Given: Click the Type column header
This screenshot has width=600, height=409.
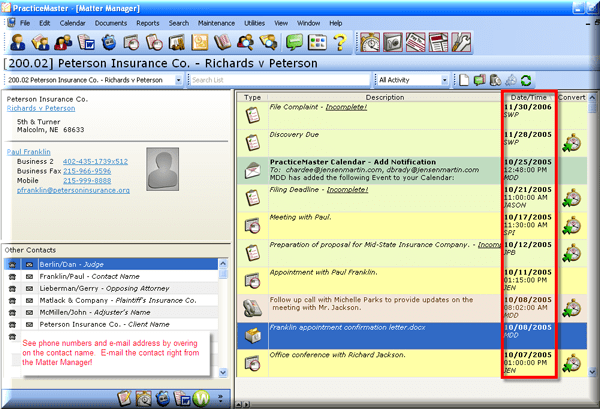Looking at the screenshot, I should coord(252,97).
